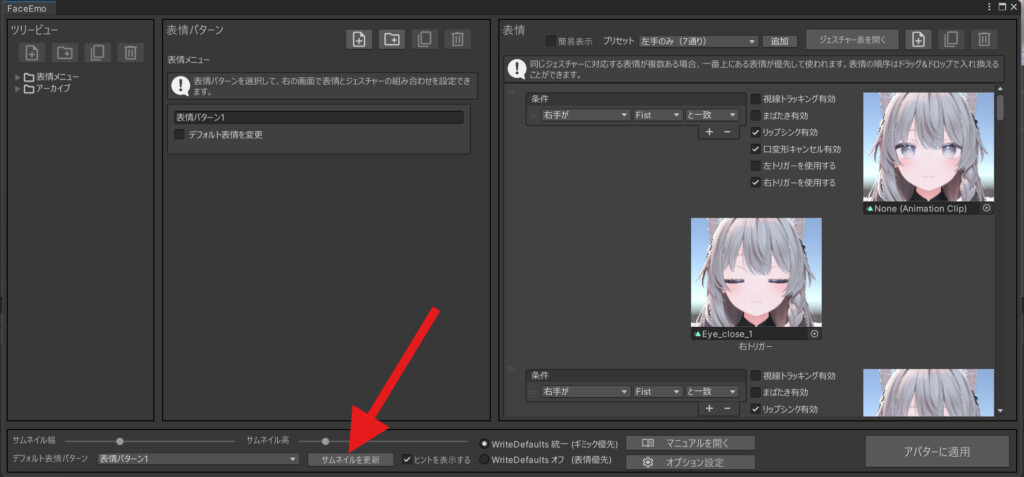
Task: Remove a condition with the minus icon in the top expression
Action: [727, 131]
